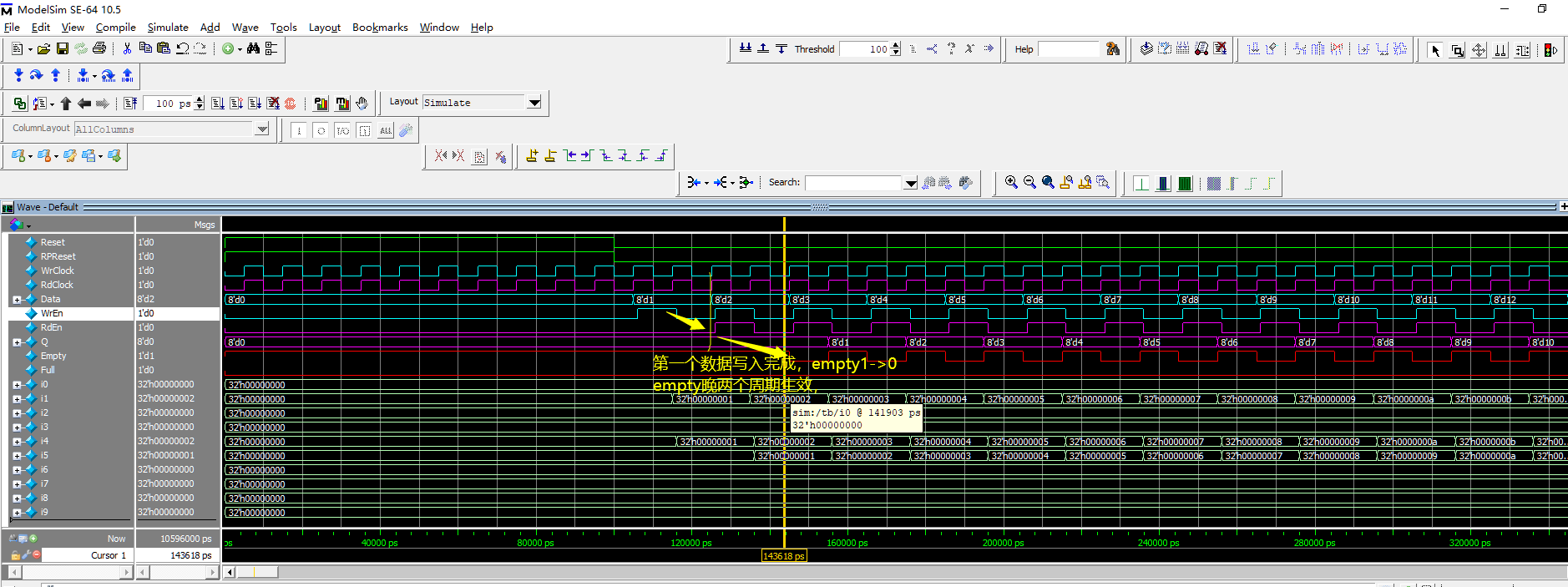Click the Zoom In magnifier icon
Viewport: 1568px width, 587px height.
(1011, 182)
